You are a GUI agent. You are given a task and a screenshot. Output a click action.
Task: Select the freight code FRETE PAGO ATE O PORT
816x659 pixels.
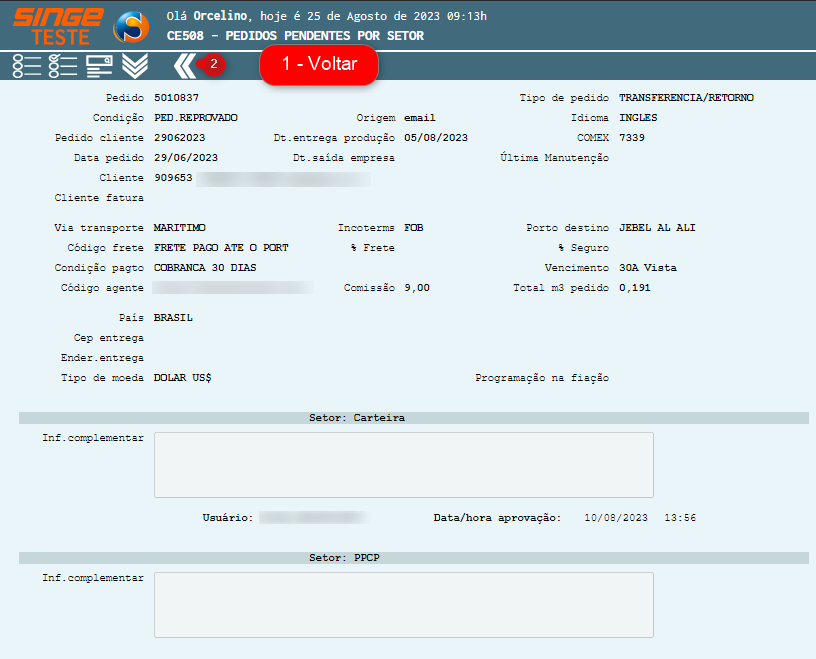[221, 248]
